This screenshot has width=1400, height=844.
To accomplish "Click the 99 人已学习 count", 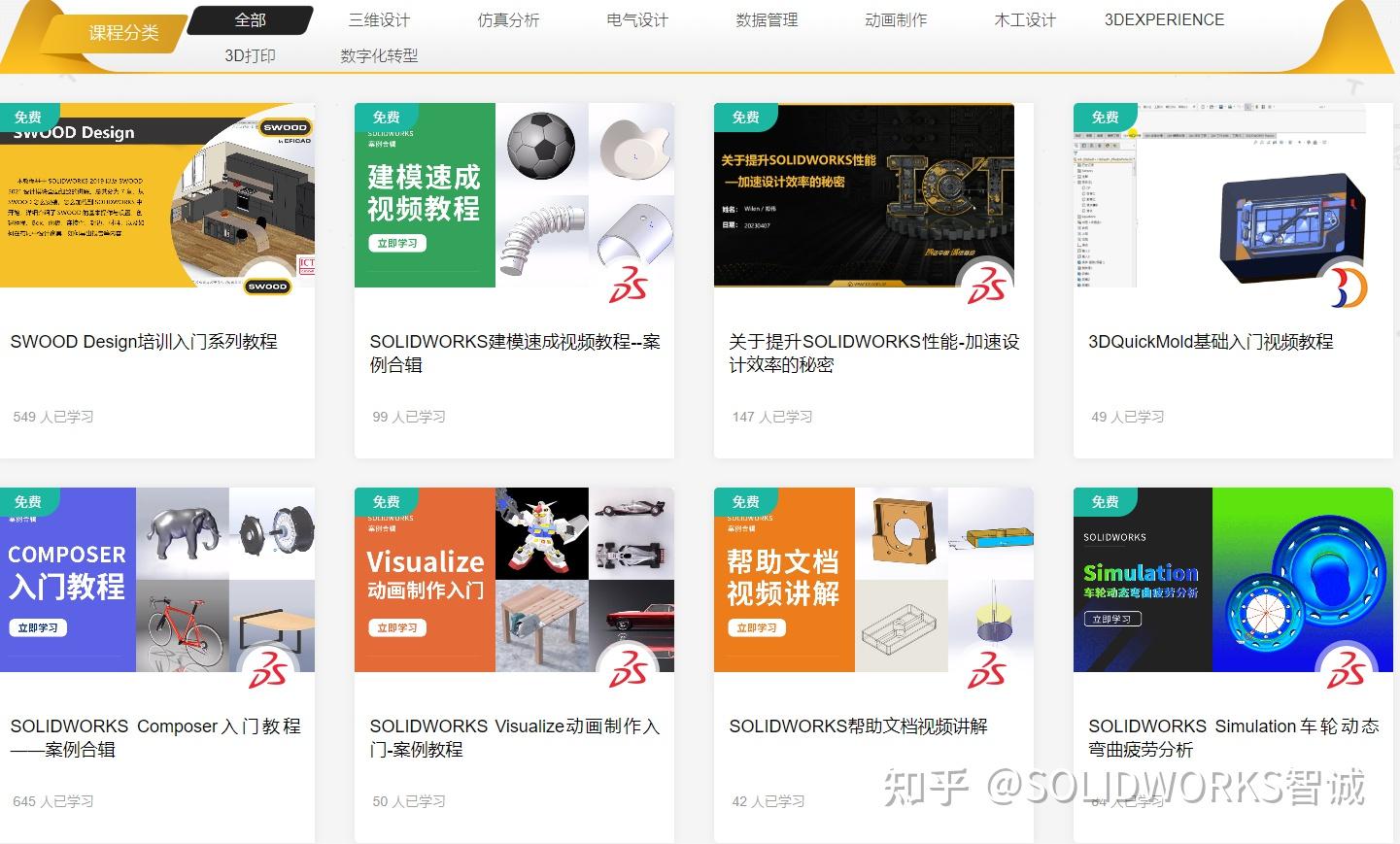I will pos(409,417).
